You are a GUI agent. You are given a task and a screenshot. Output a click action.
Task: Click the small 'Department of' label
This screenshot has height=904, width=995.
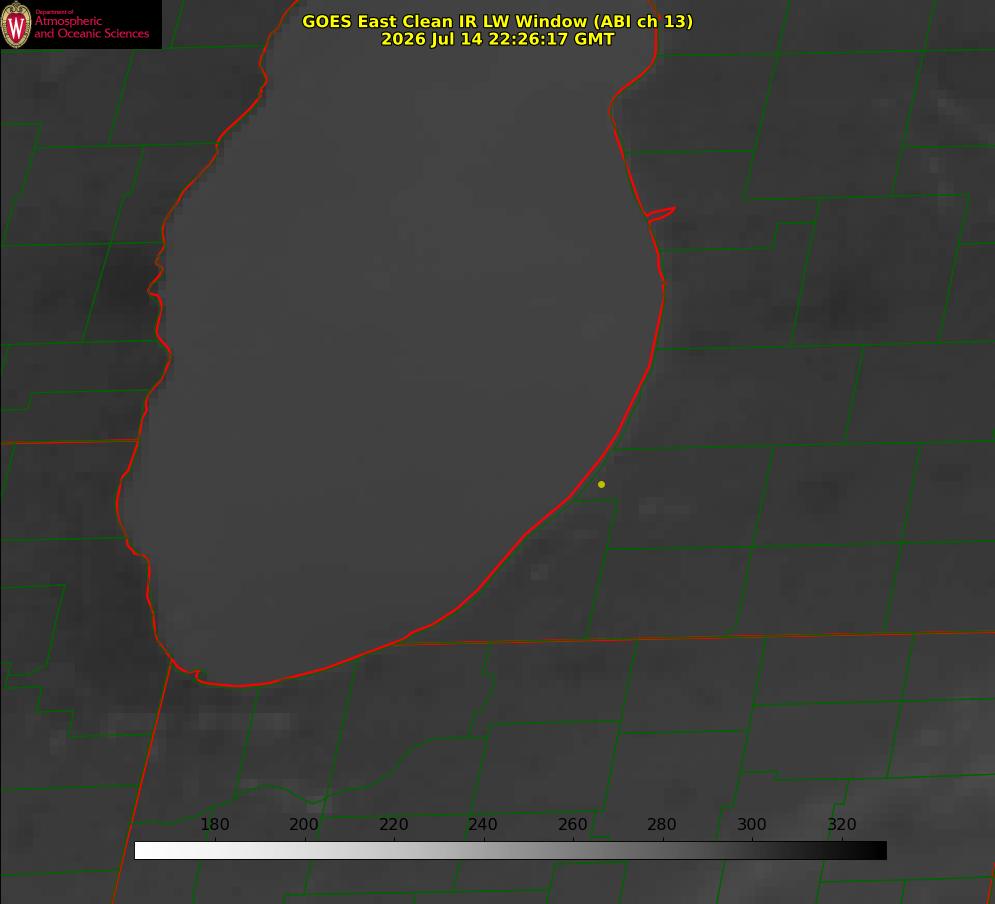(54, 12)
